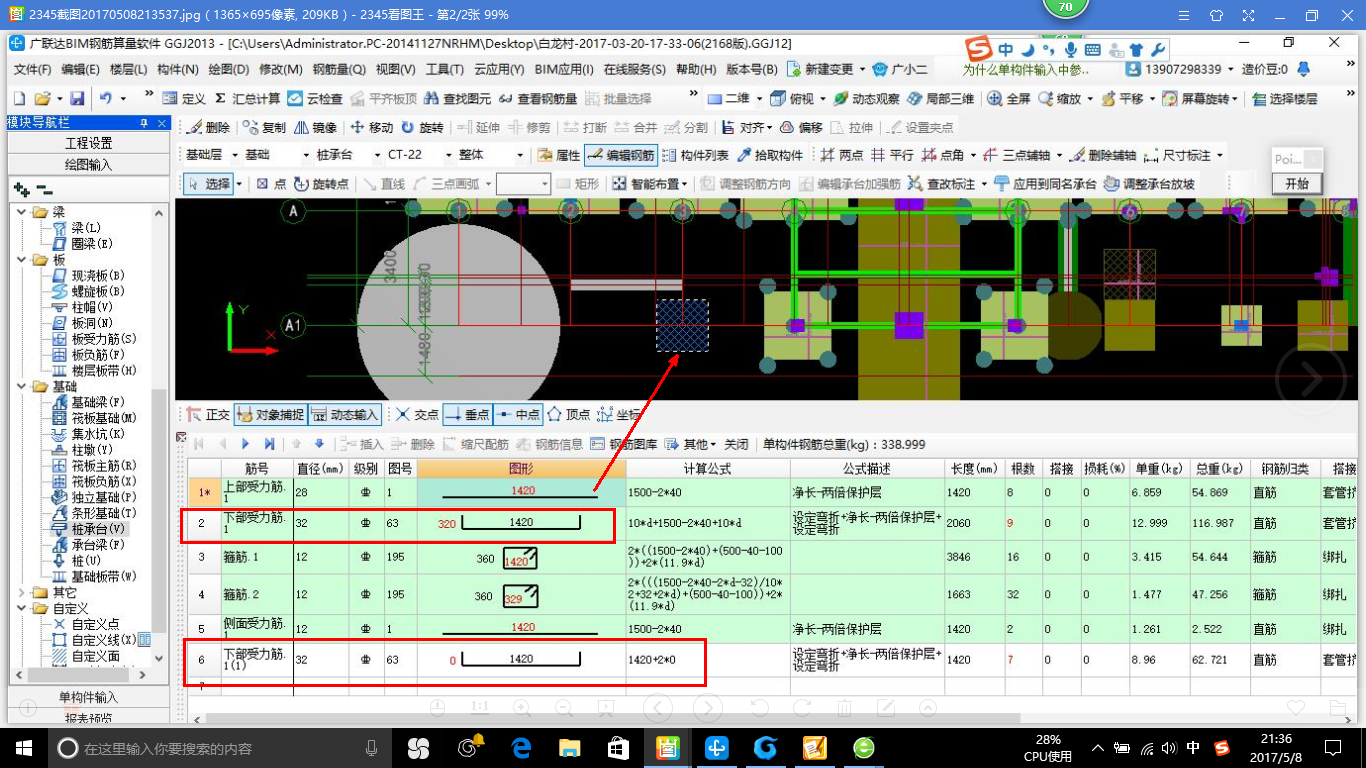The height and width of the screenshot is (768, 1366).
Task: Select the 偏移 offset tool
Action: (801, 128)
